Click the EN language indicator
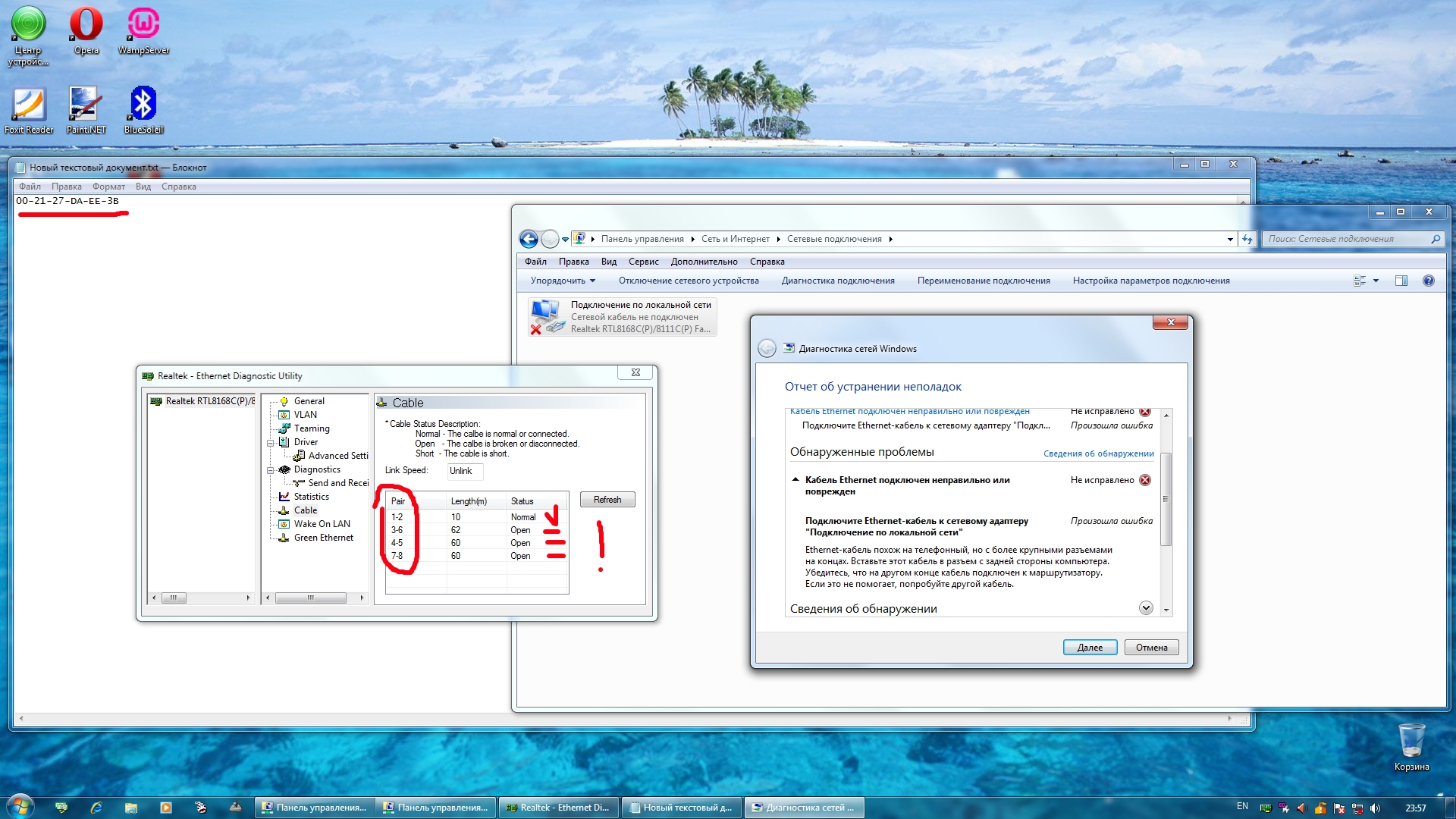1456x819 pixels. [x=1242, y=807]
